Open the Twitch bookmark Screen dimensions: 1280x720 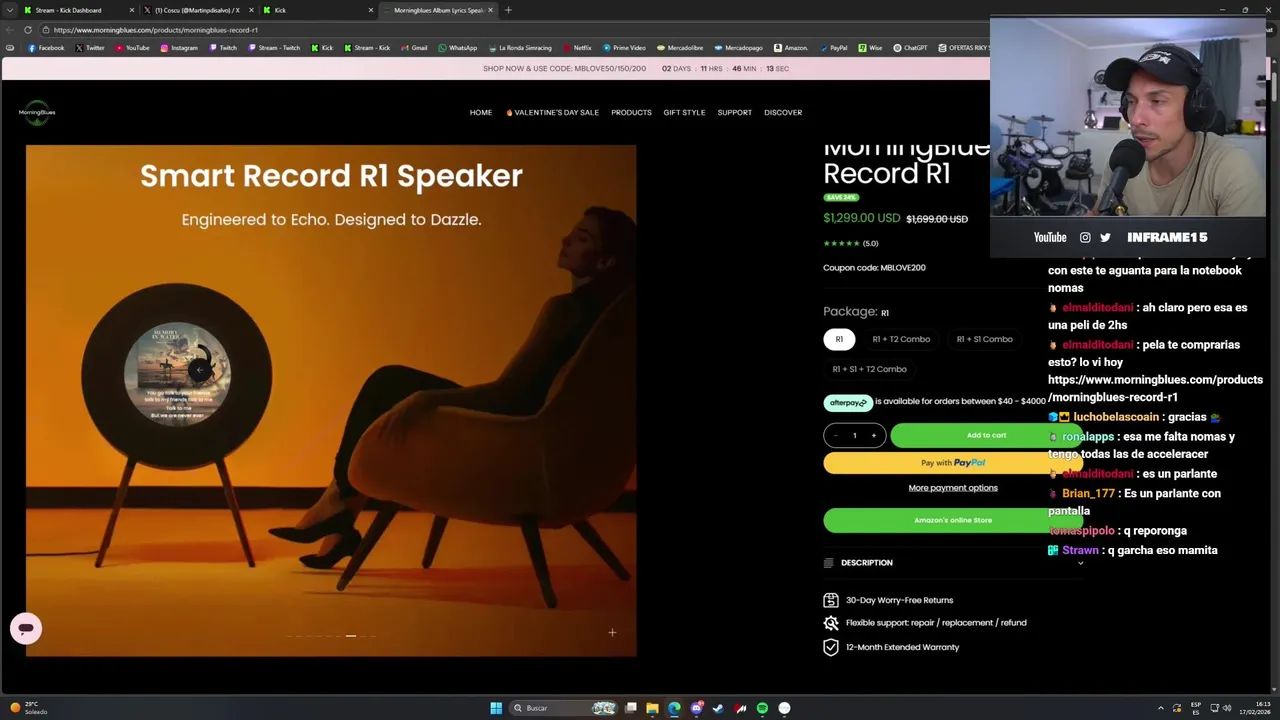(223, 48)
